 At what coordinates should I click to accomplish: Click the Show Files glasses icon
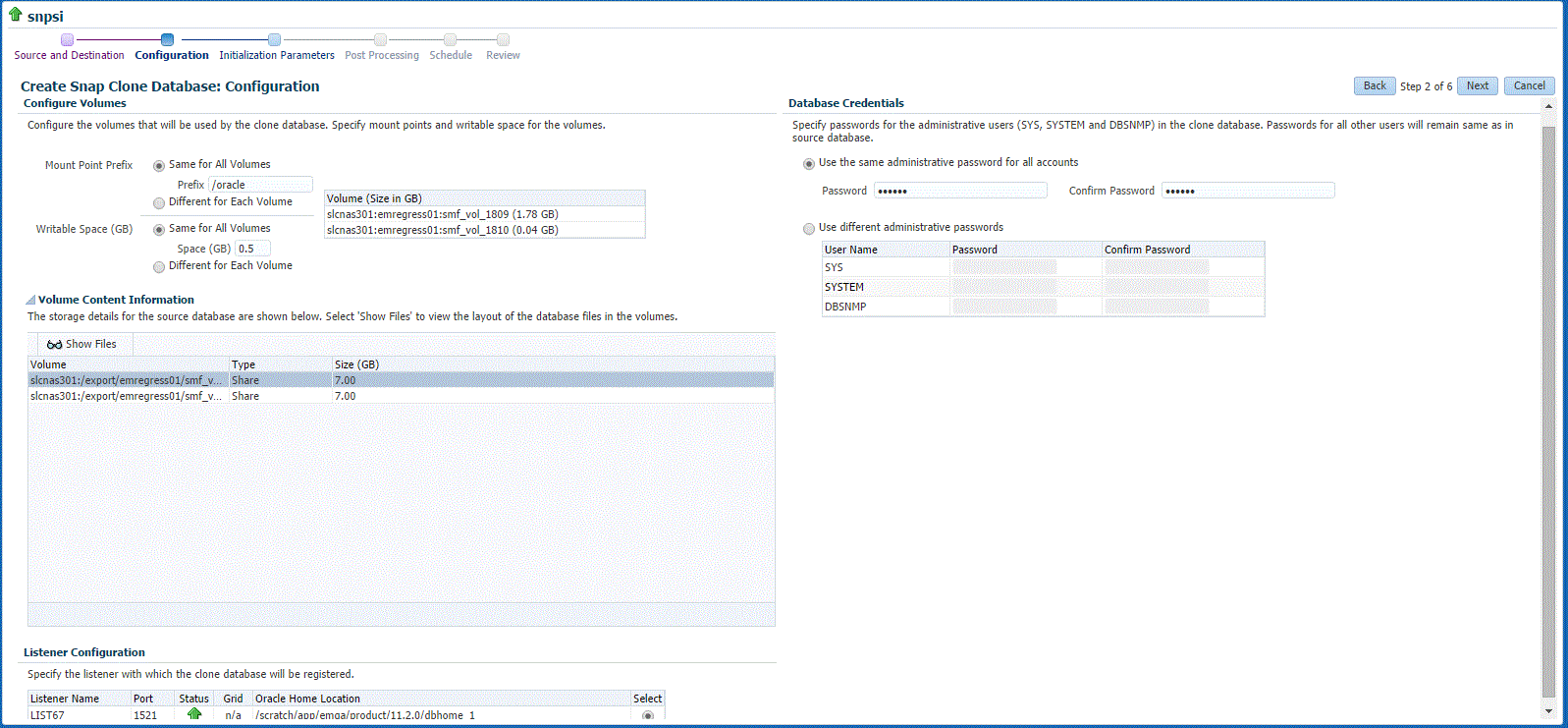[55, 345]
